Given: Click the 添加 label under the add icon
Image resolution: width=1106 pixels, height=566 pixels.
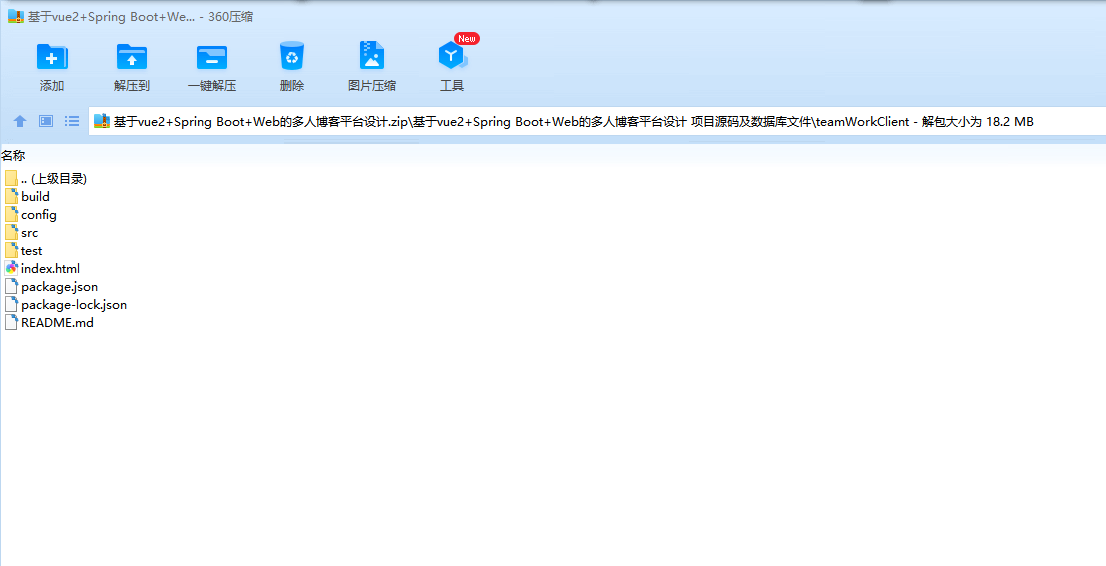Looking at the screenshot, I should [52, 85].
